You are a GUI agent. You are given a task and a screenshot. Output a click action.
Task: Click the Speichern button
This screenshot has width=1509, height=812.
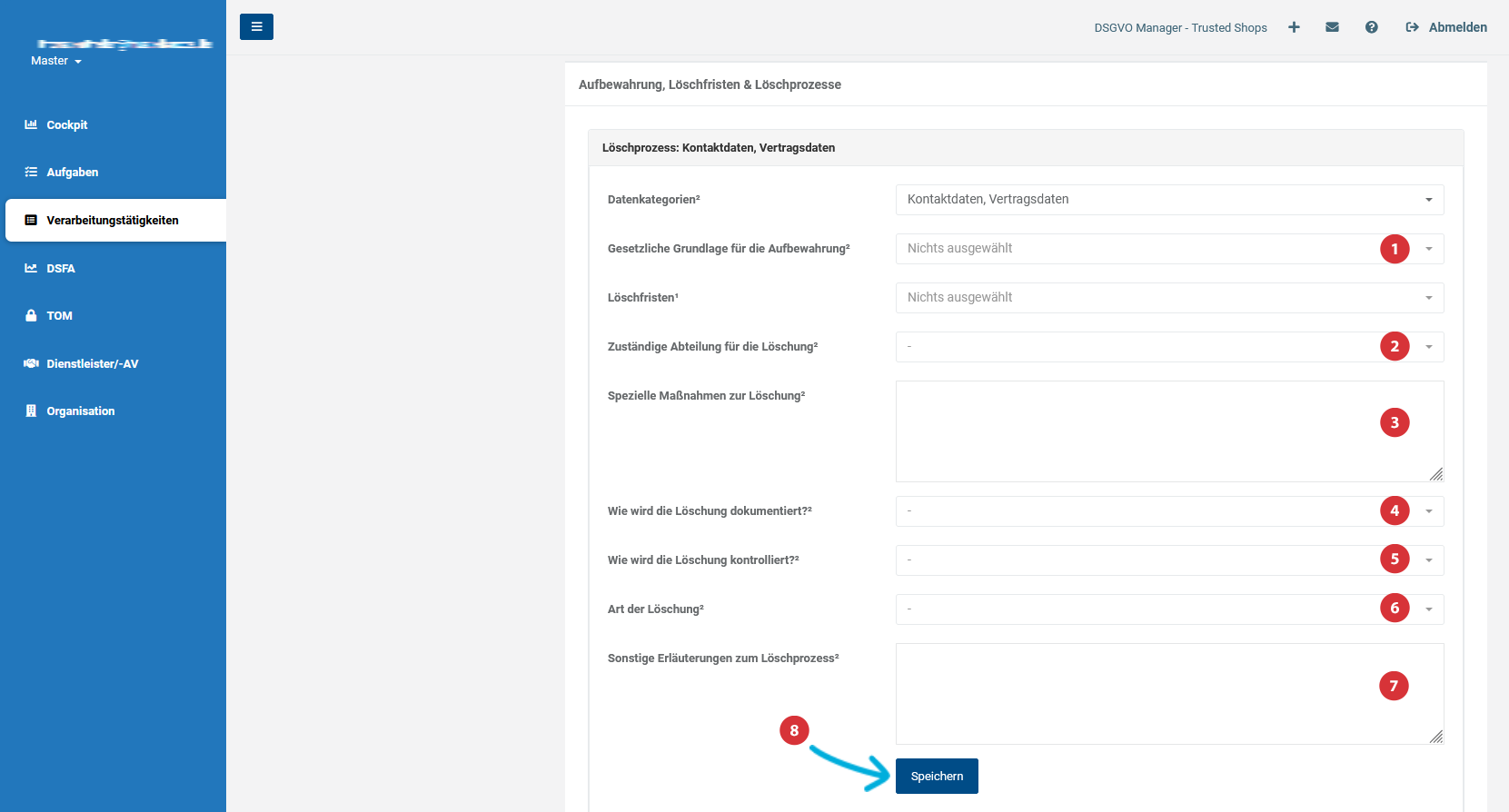937,776
